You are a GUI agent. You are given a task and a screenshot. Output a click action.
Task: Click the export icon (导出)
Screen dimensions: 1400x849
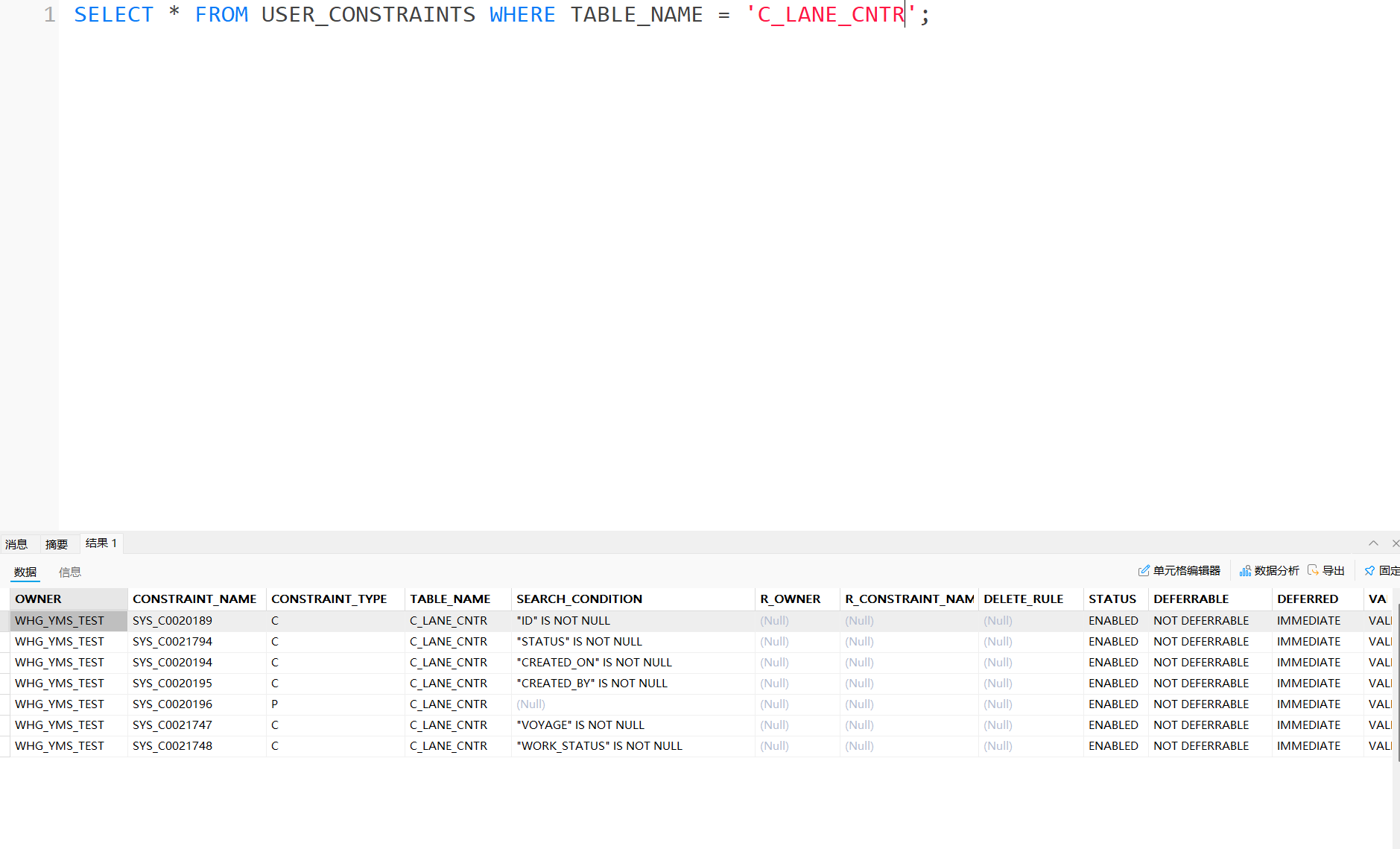point(1313,570)
